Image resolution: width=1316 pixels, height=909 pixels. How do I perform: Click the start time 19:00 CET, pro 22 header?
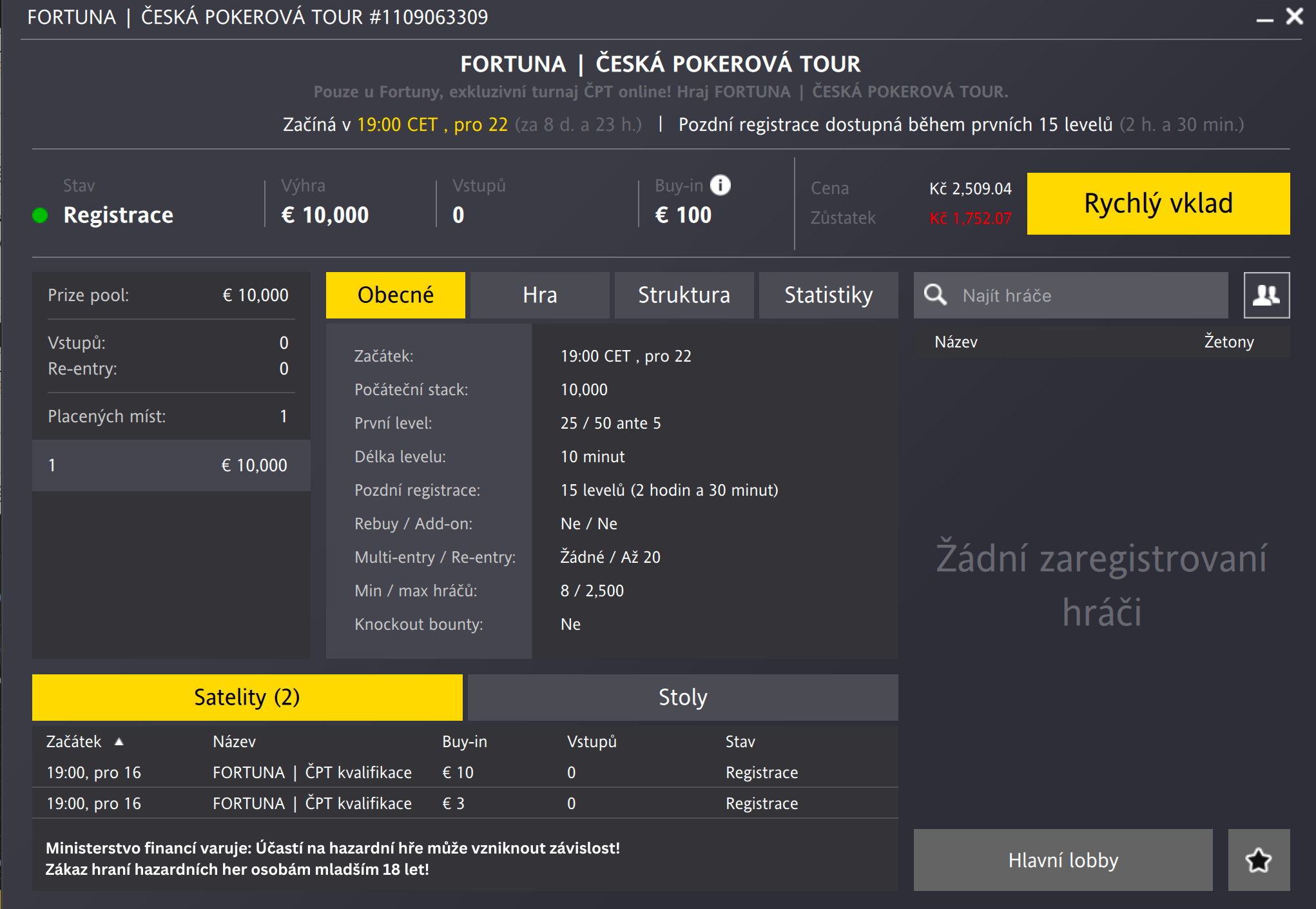[x=432, y=124]
